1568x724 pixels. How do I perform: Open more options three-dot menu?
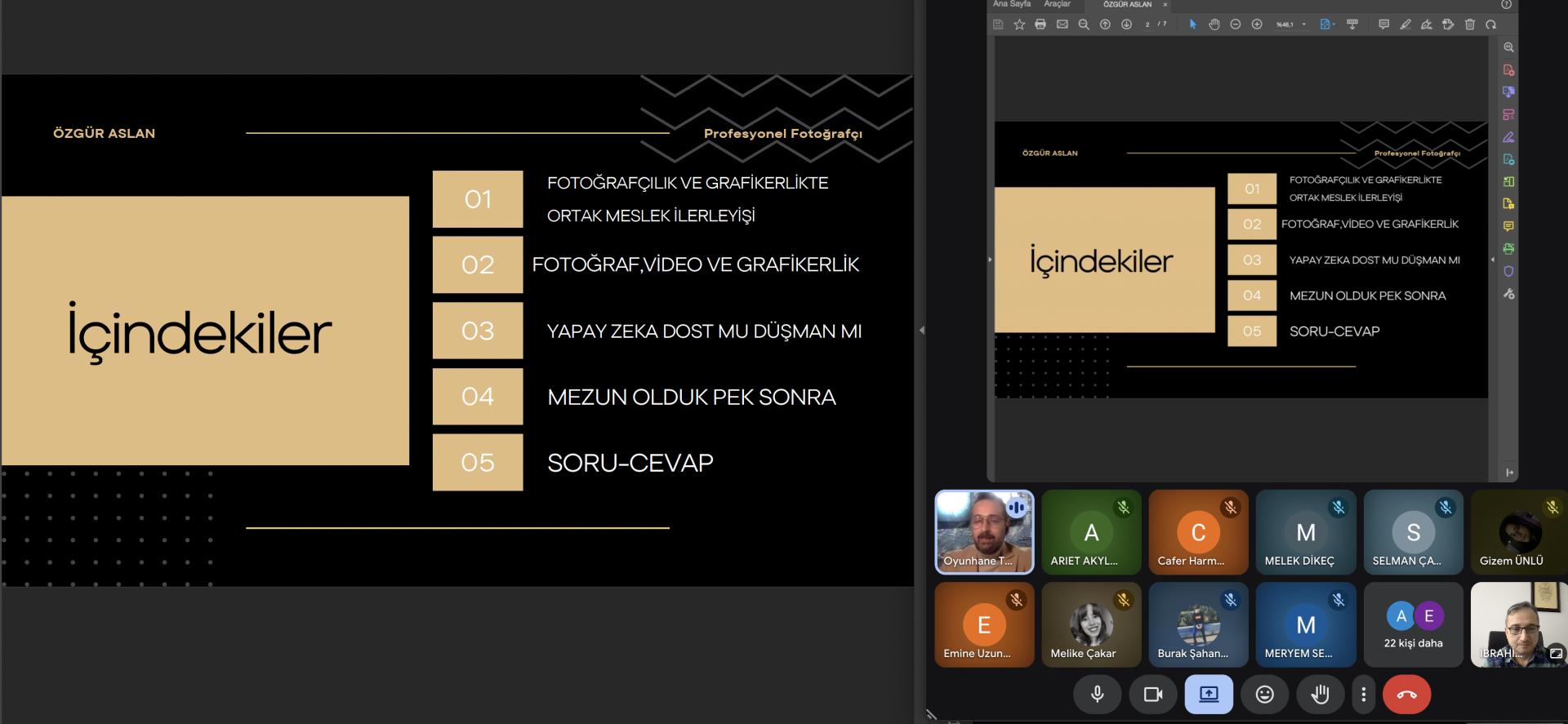1363,695
